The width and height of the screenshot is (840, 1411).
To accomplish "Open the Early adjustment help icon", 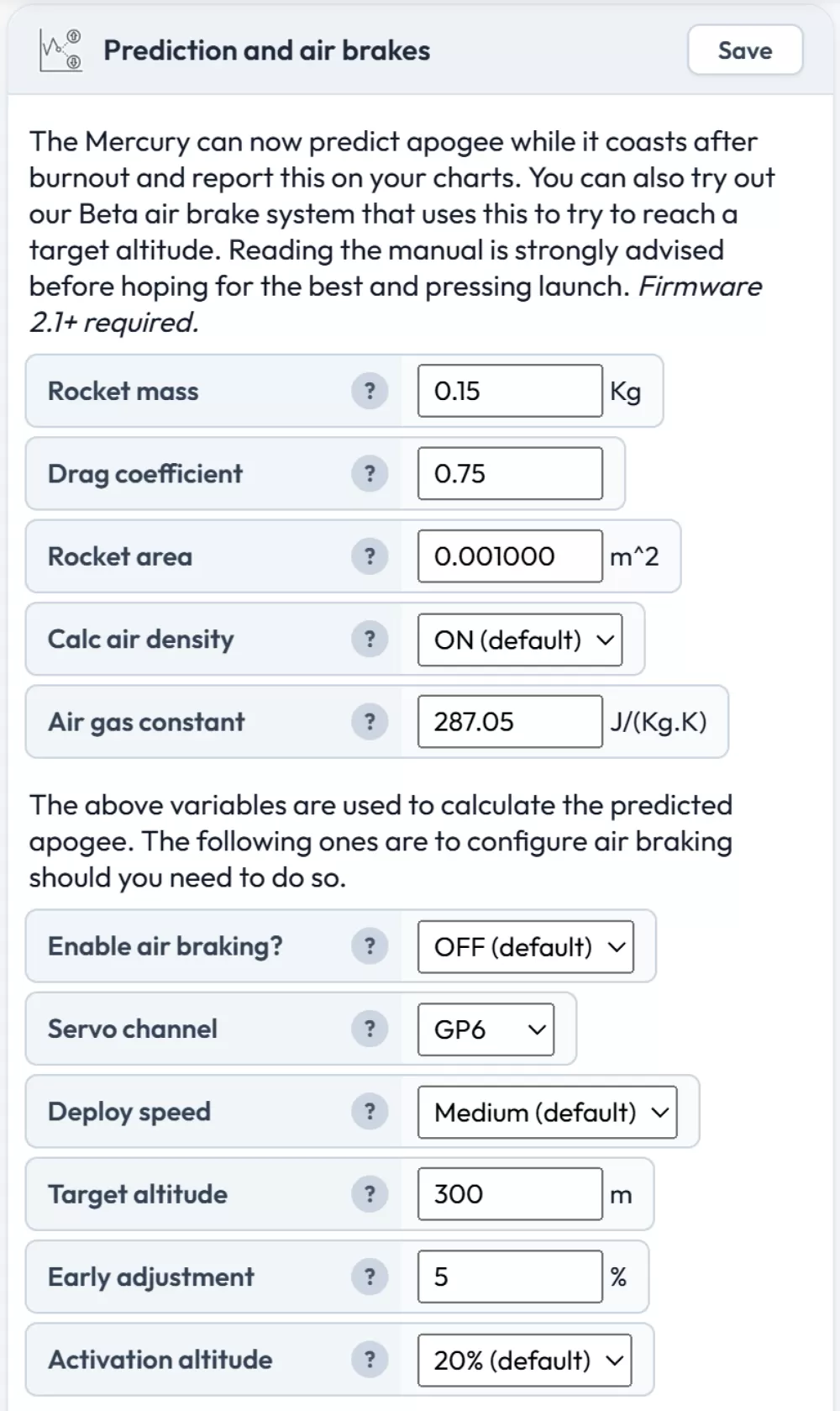I will click(x=370, y=1277).
